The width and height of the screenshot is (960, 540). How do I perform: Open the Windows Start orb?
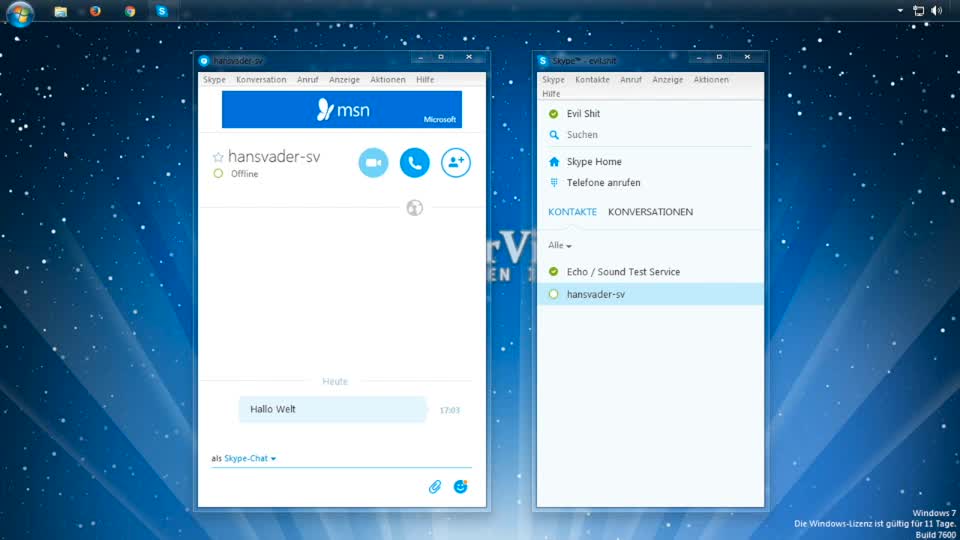tap(20, 13)
